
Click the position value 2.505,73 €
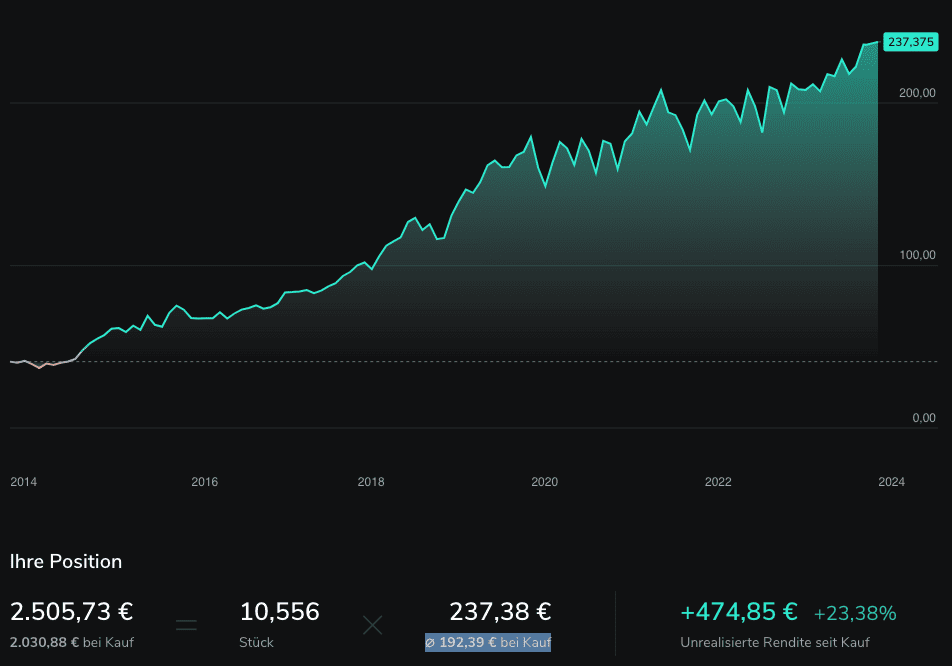click(72, 611)
